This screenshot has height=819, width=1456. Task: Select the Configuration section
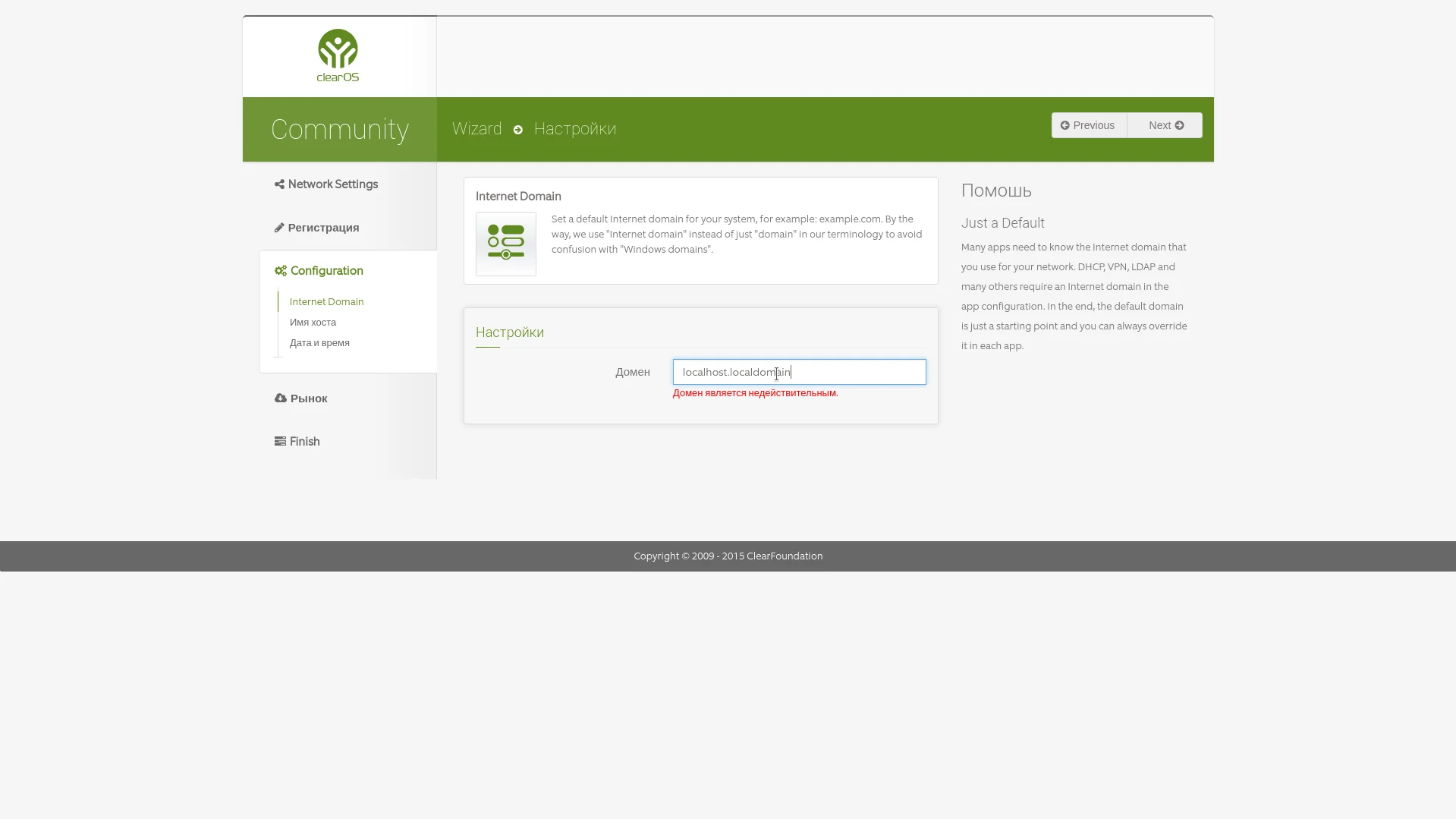pyautogui.click(x=319, y=271)
